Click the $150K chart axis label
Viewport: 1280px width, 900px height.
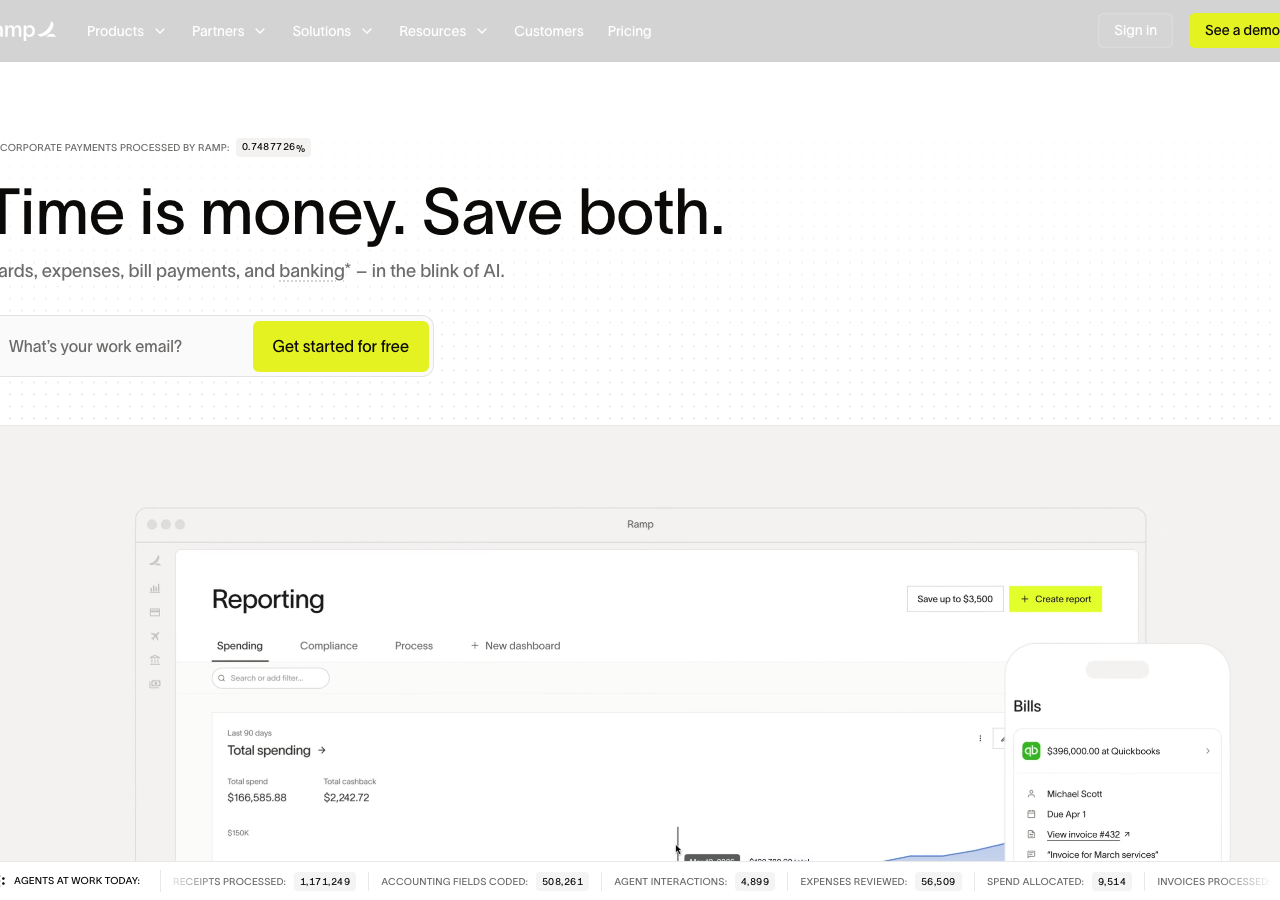[238, 833]
